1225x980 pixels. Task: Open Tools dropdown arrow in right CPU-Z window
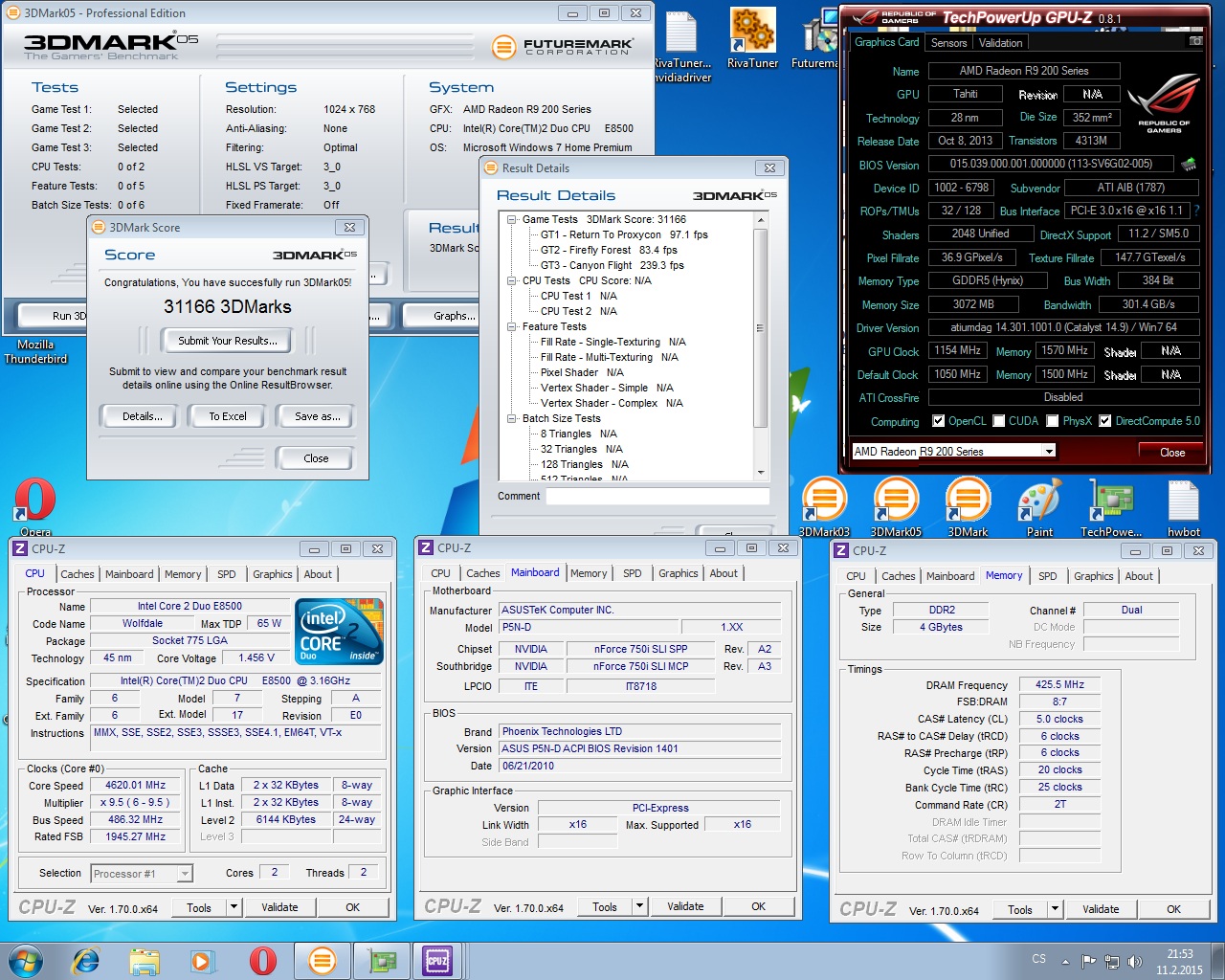pos(1055,909)
